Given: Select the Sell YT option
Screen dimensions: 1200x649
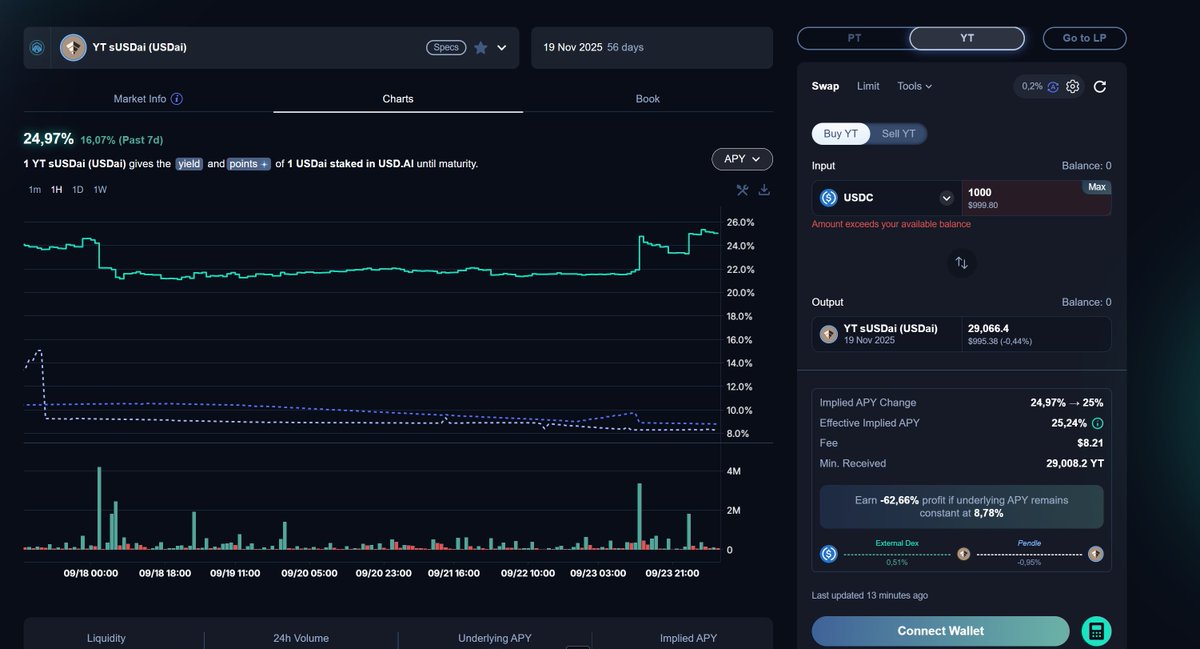Looking at the screenshot, I should [x=897, y=133].
